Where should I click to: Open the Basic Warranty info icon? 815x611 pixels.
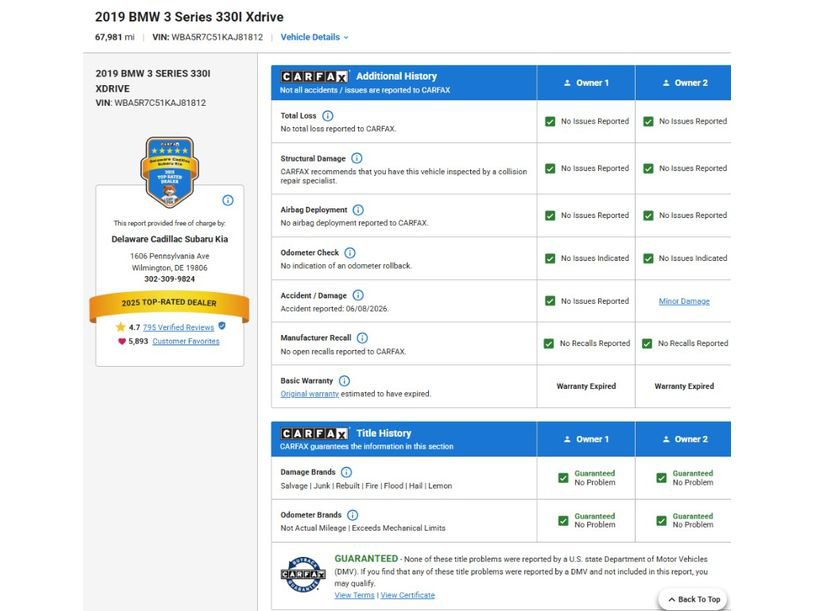344,381
